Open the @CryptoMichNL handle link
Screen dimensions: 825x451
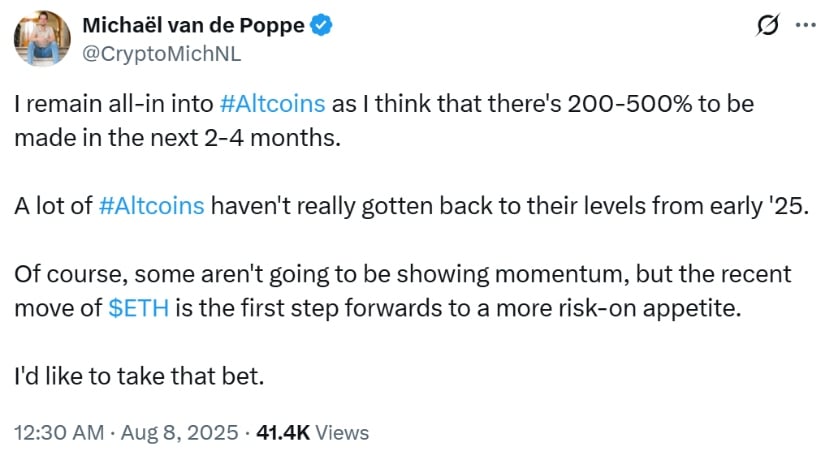162,54
